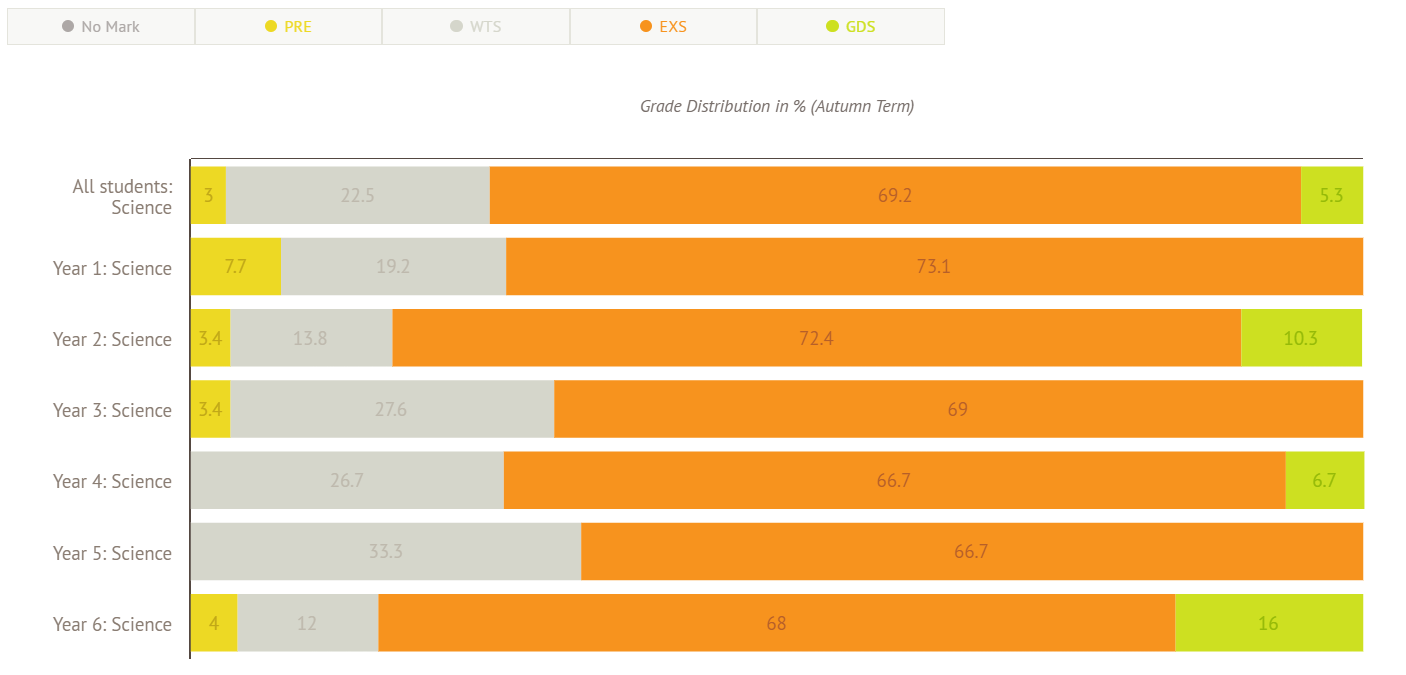This screenshot has width=1406, height=675.
Task: Select Year 4 GDS 6.7 segment
Action: (x=1324, y=481)
